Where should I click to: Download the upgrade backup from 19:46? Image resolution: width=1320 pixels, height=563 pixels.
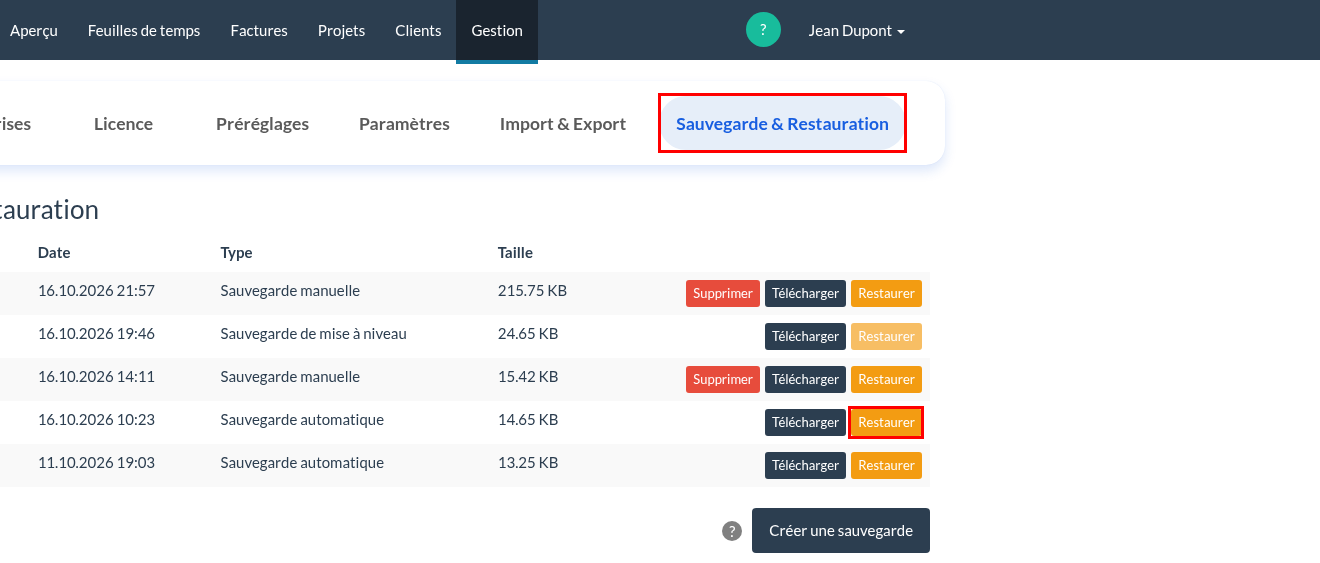tap(805, 336)
